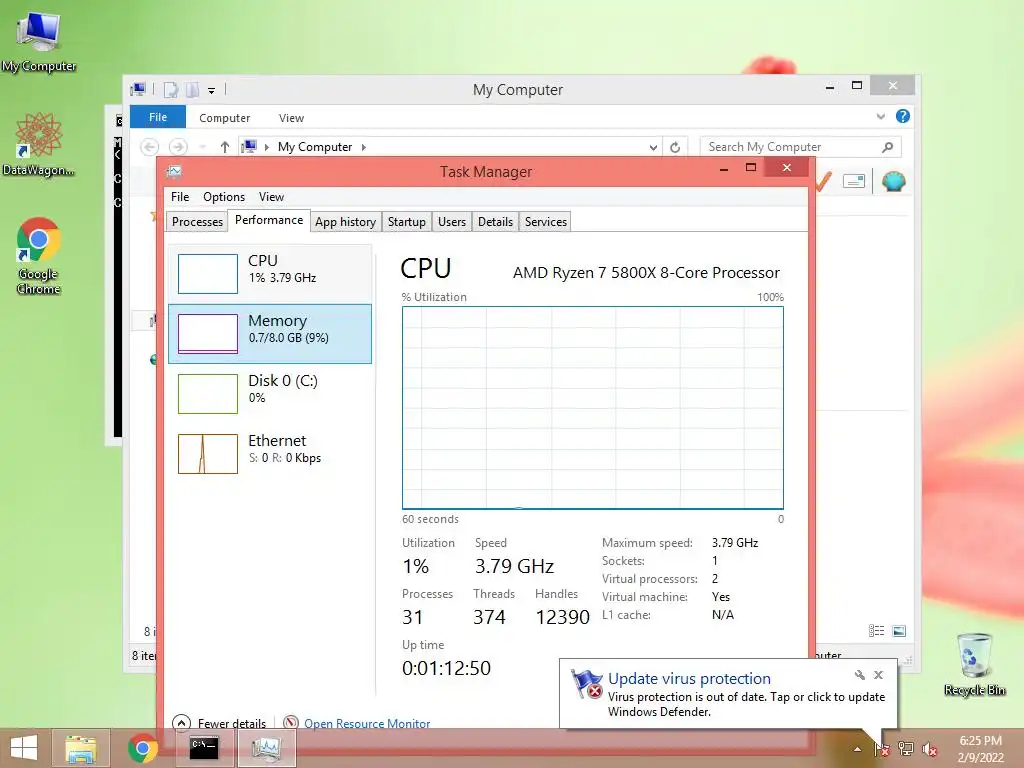The width and height of the screenshot is (1024, 768).
Task: Click the CPU utilization graph area
Action: pyautogui.click(x=593, y=408)
